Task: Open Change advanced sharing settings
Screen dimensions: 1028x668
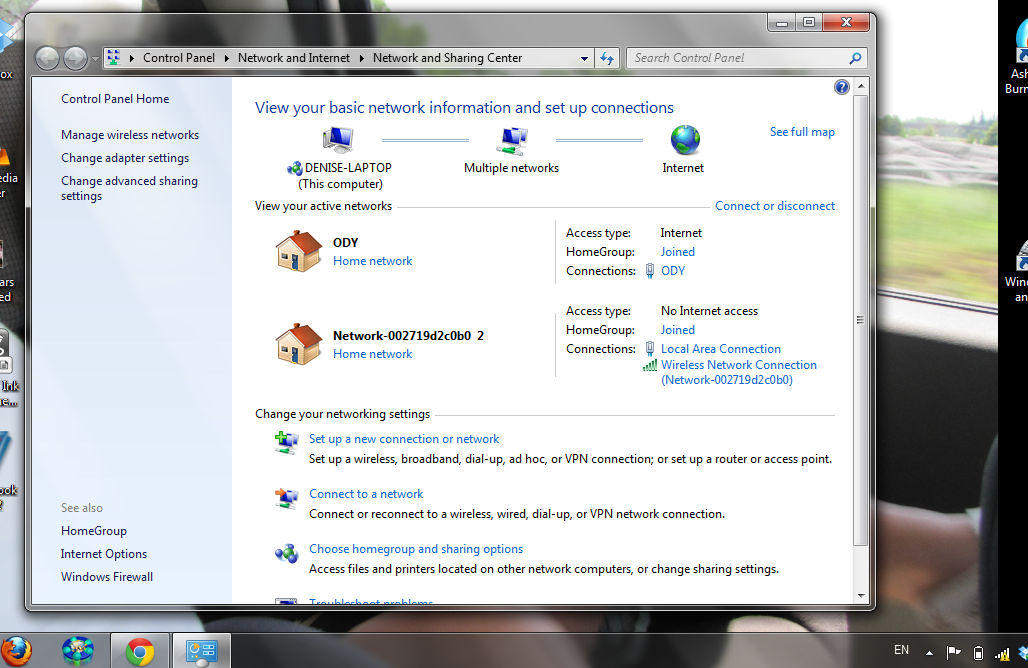Action: pos(129,188)
